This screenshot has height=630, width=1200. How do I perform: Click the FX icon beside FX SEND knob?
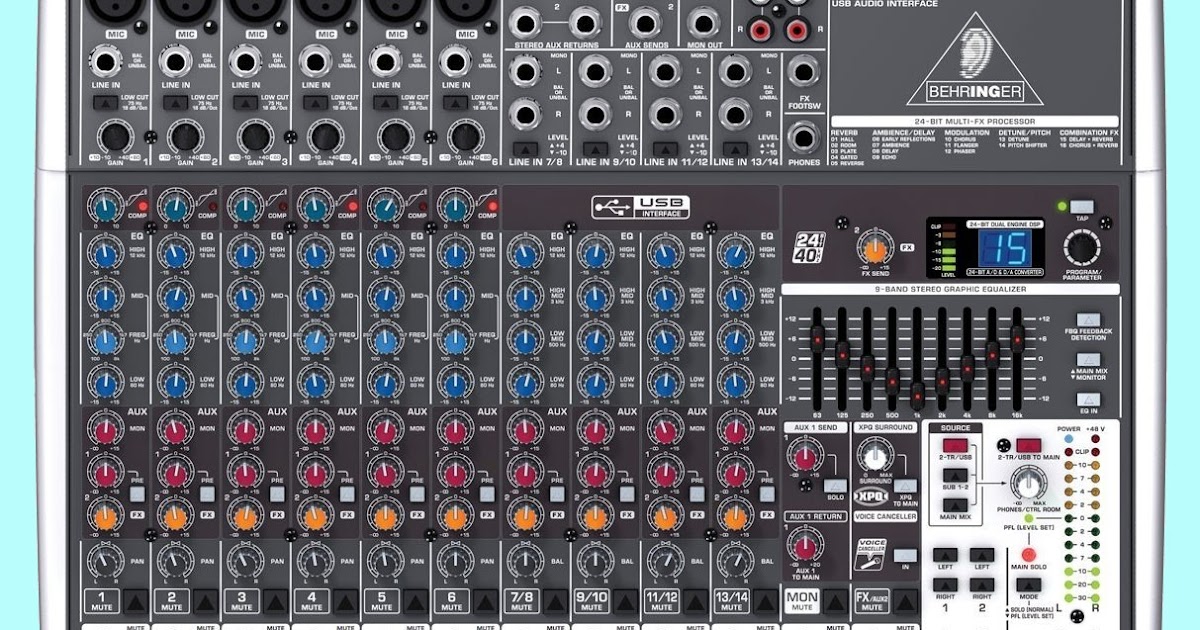(x=908, y=246)
